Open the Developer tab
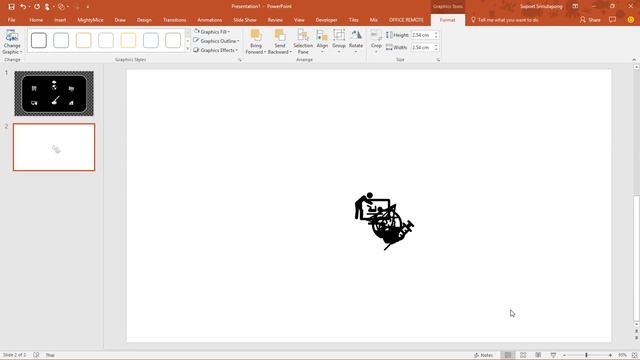 click(x=326, y=20)
